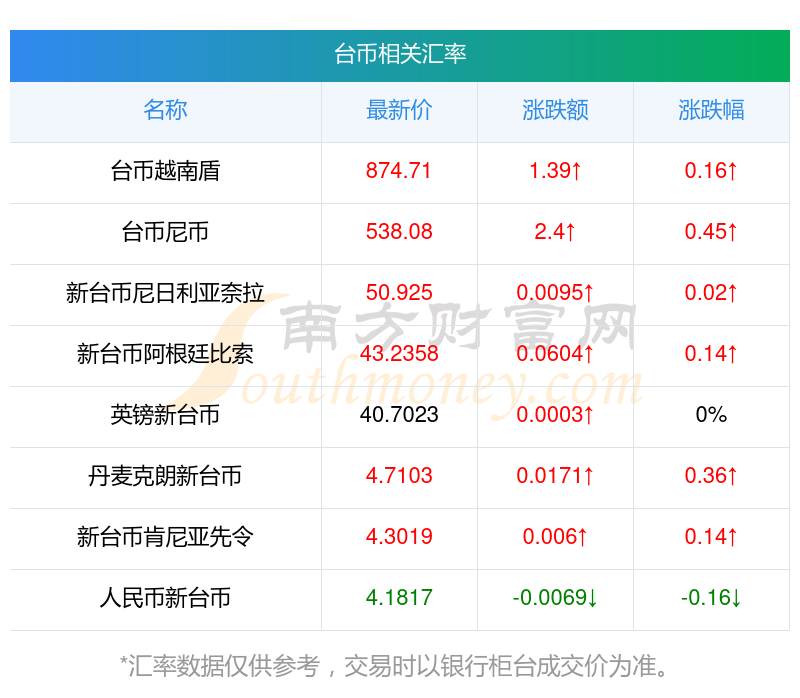Click the 最新价 column header
The image size is (800, 698).
[x=399, y=110]
